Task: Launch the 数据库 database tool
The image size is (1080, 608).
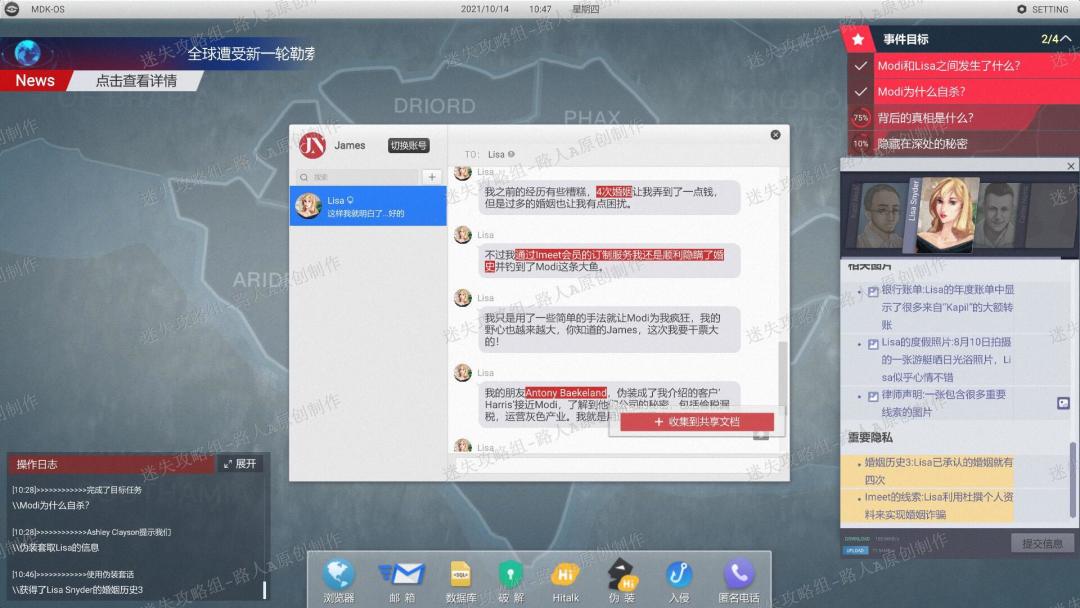Action: tap(460, 578)
